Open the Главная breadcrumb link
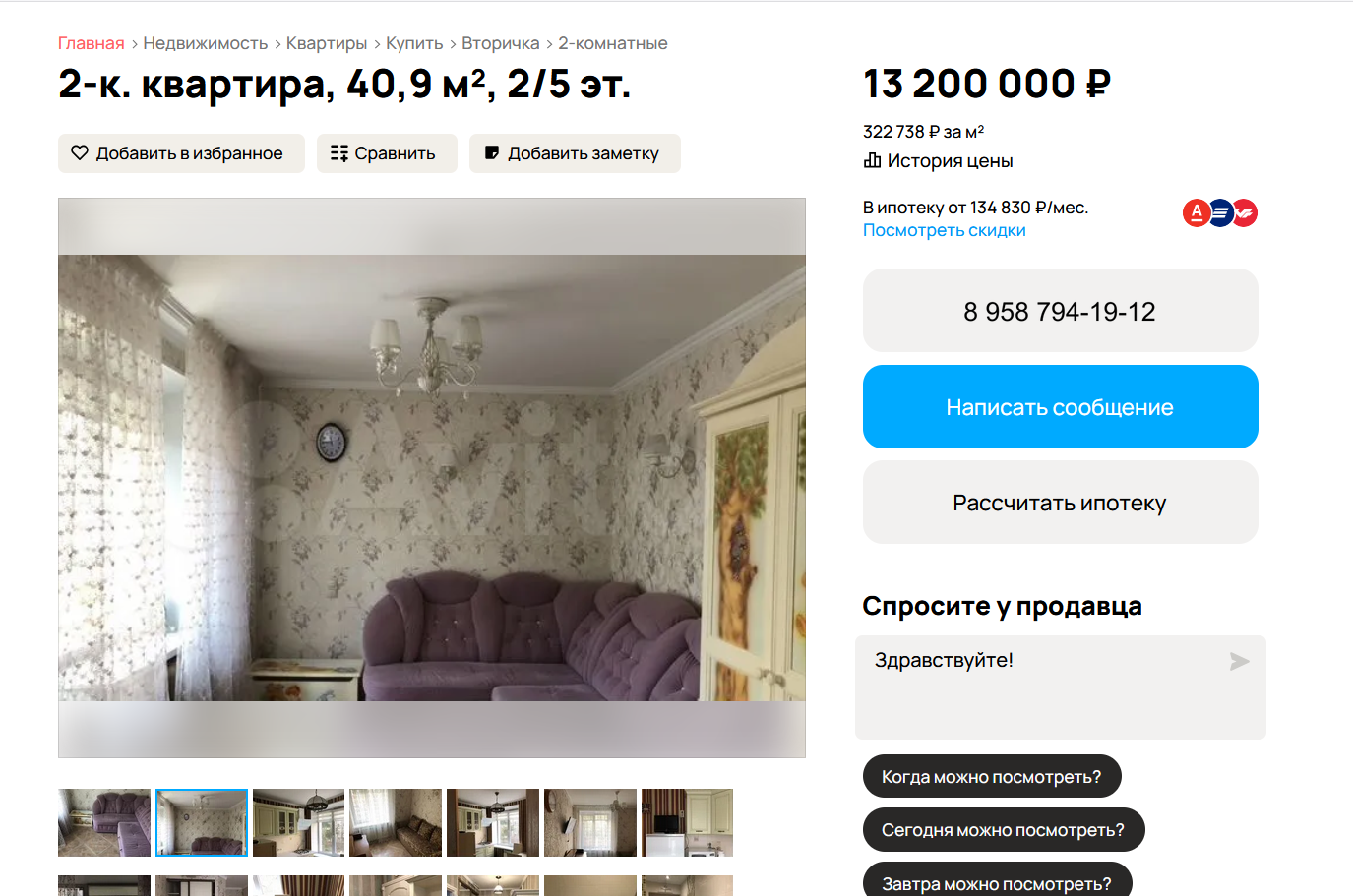Viewport: 1353px width, 896px height. 92,43
